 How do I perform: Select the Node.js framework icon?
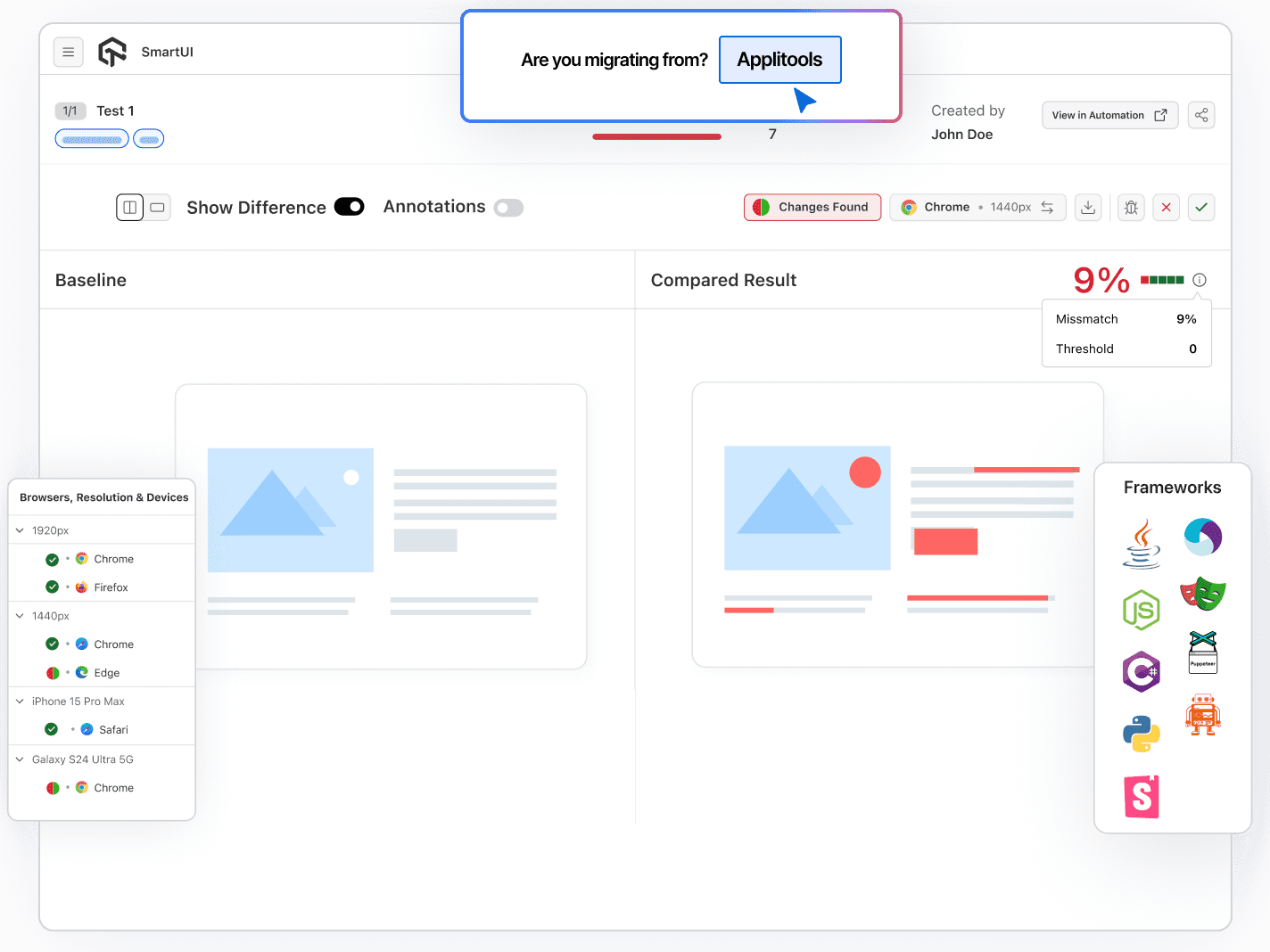click(1142, 611)
